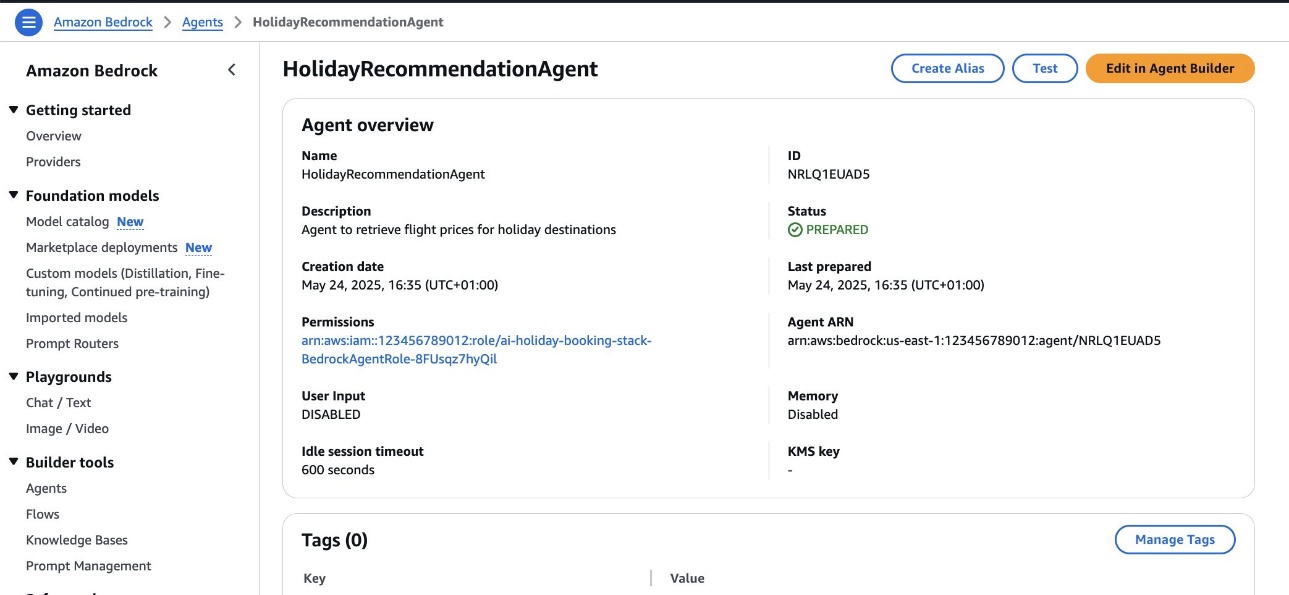Click the Create Alias button
Image resolution: width=1289 pixels, height=595 pixels.
pyautogui.click(x=948, y=68)
